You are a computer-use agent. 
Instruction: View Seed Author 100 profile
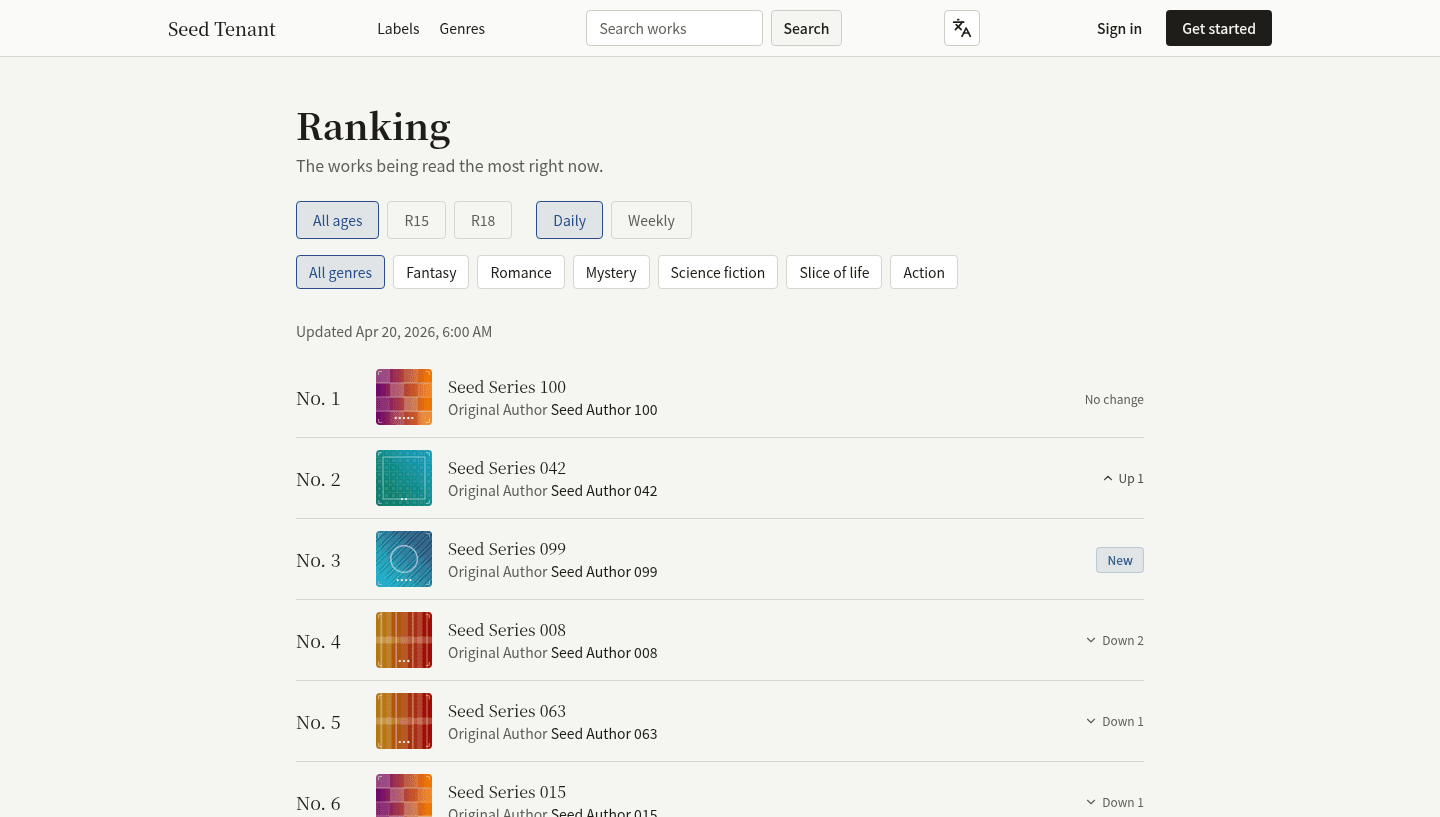(604, 410)
